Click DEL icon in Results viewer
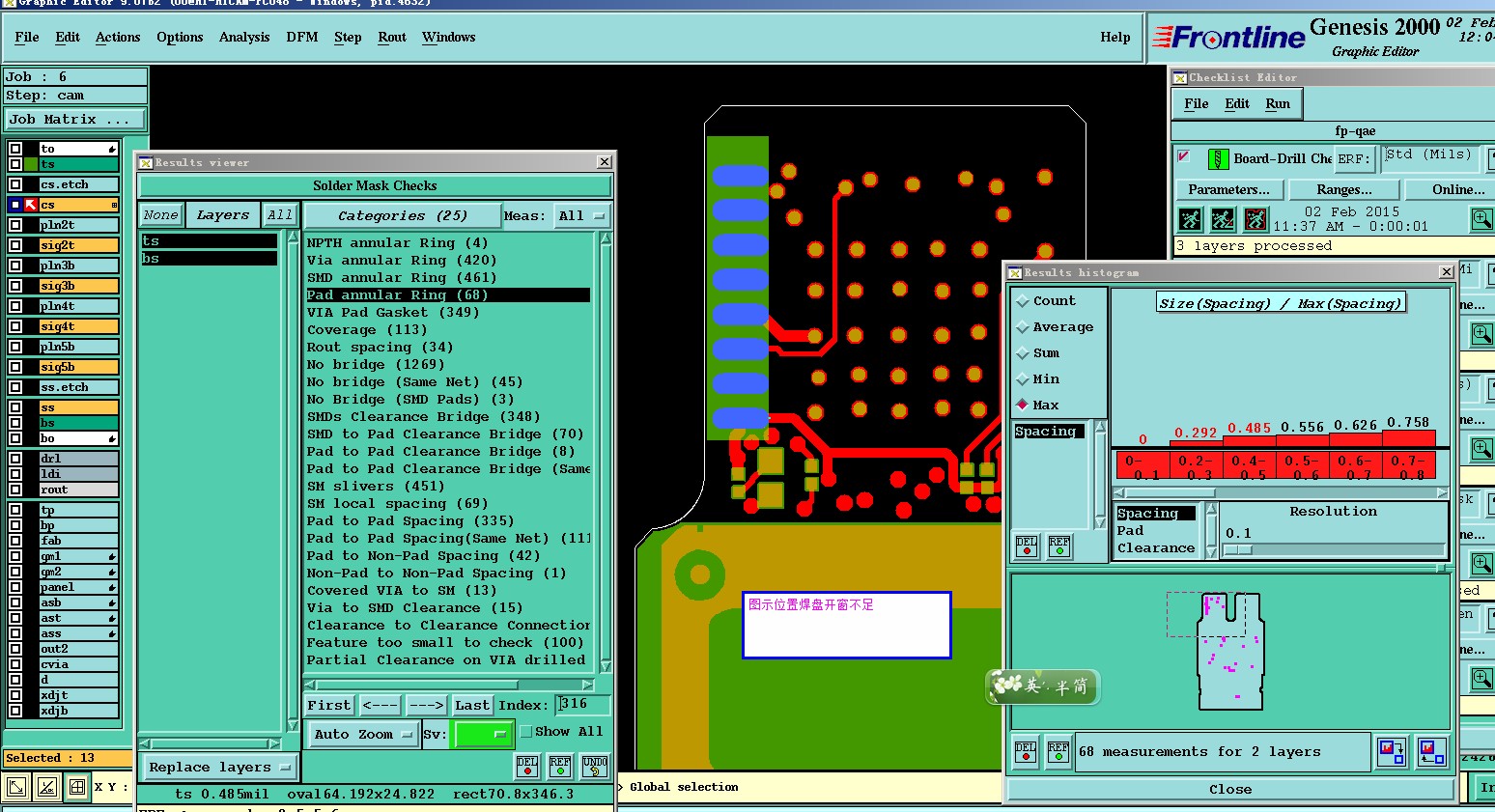 click(x=527, y=767)
